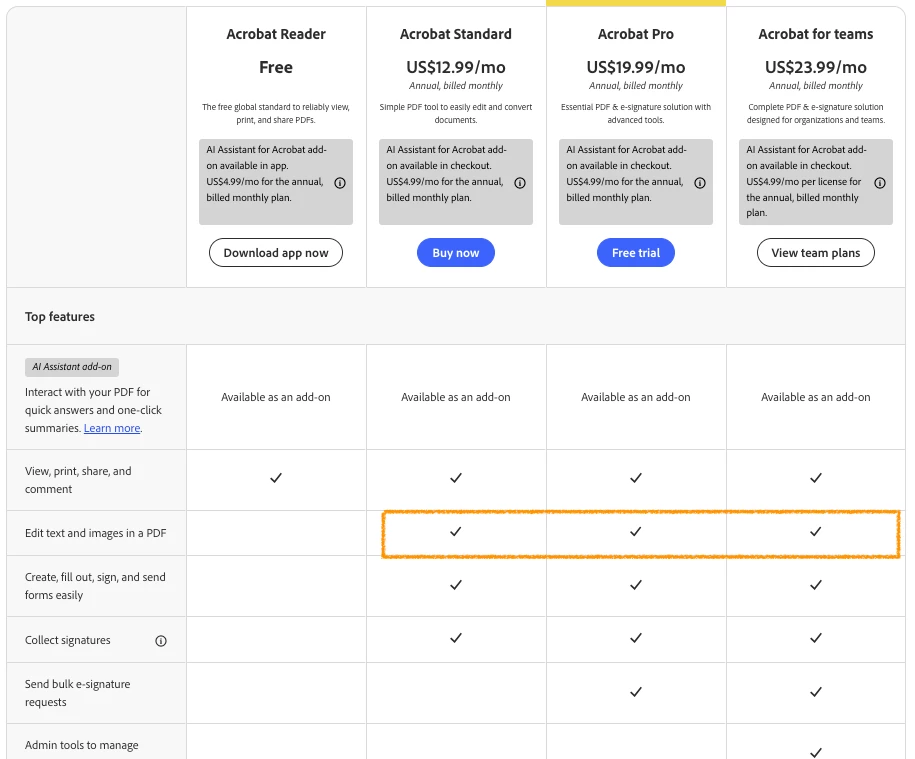Click Available as an add-on under Acrobat Standard
Viewport: 915px width, 759px height.
point(455,397)
